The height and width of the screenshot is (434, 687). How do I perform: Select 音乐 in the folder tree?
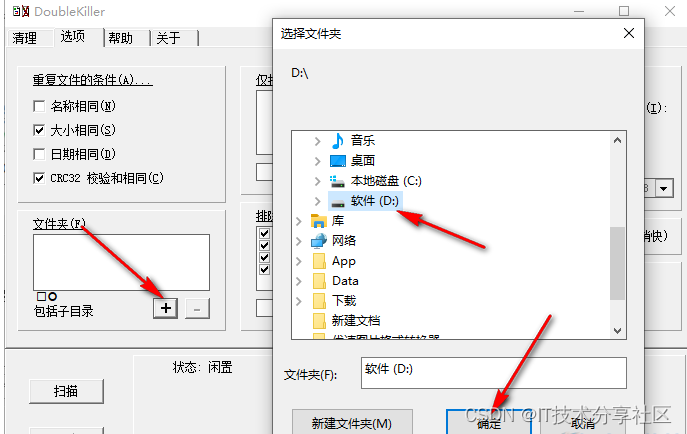click(363, 141)
